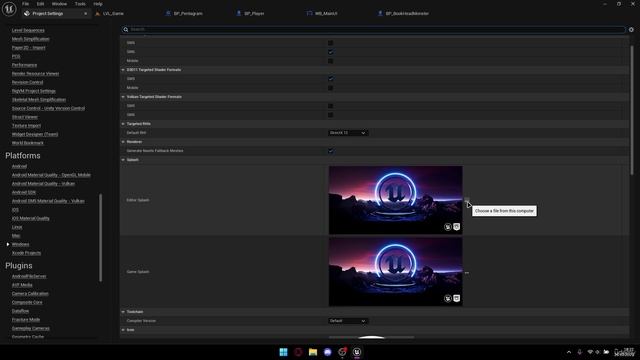Screen dimensions: 640x360
Task: Click the battery icon in the system tray
Action: pos(606,352)
